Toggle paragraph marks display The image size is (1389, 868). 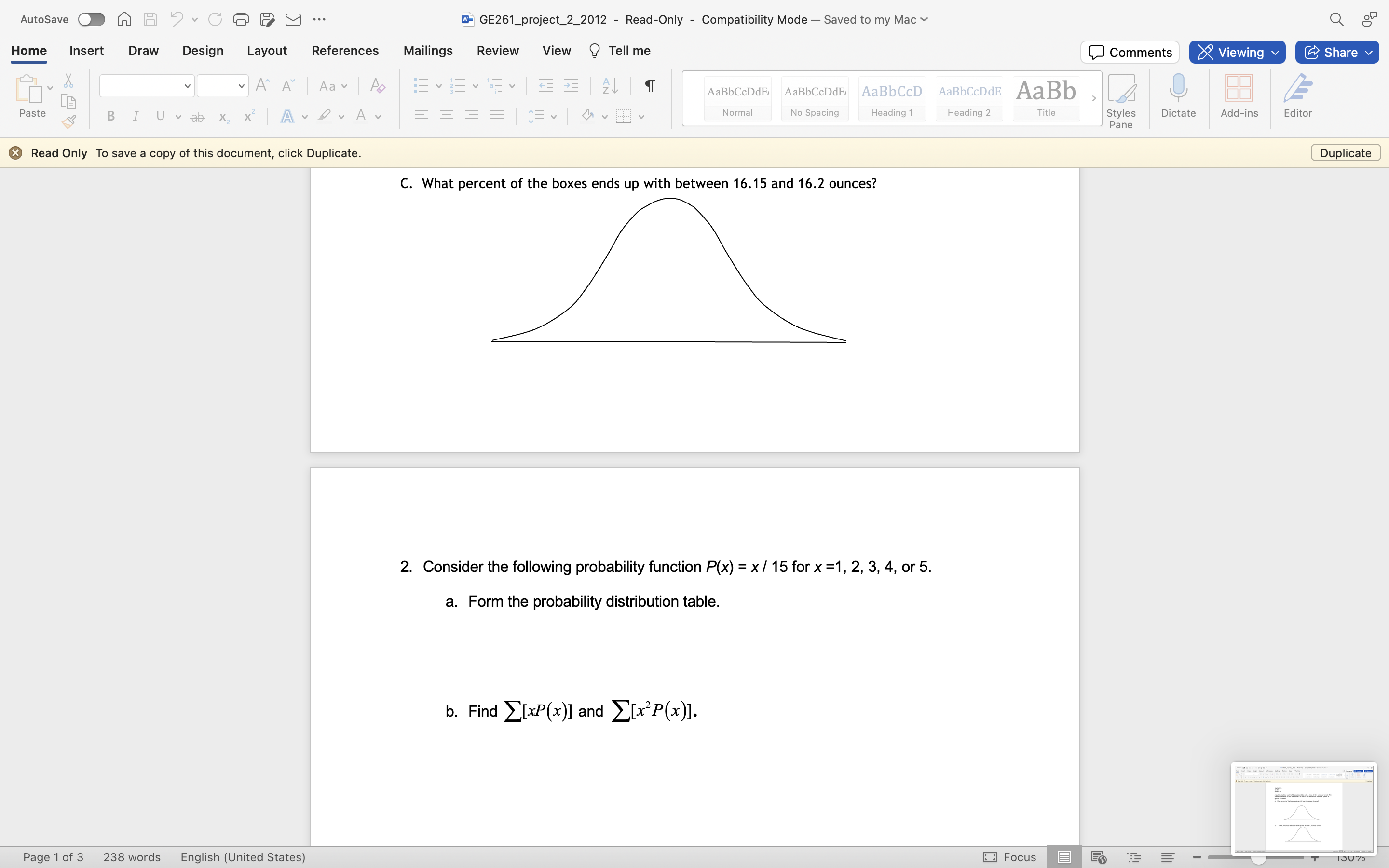650,86
